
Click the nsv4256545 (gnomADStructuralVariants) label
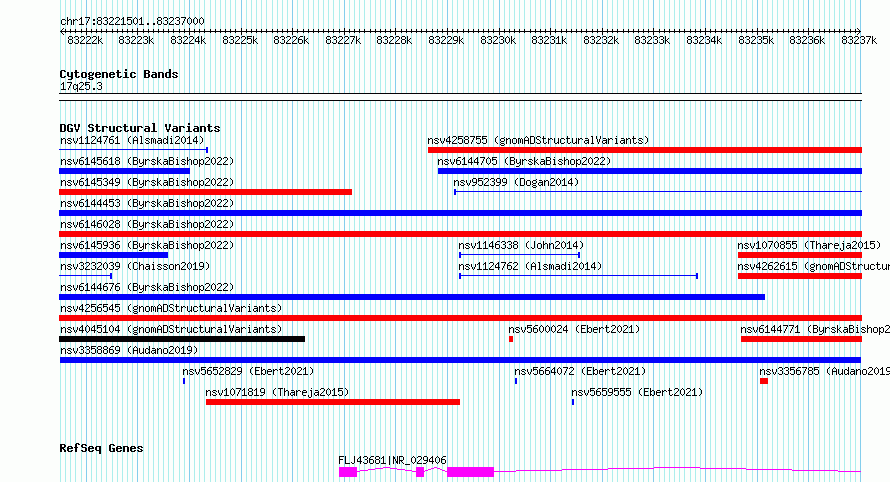point(171,308)
